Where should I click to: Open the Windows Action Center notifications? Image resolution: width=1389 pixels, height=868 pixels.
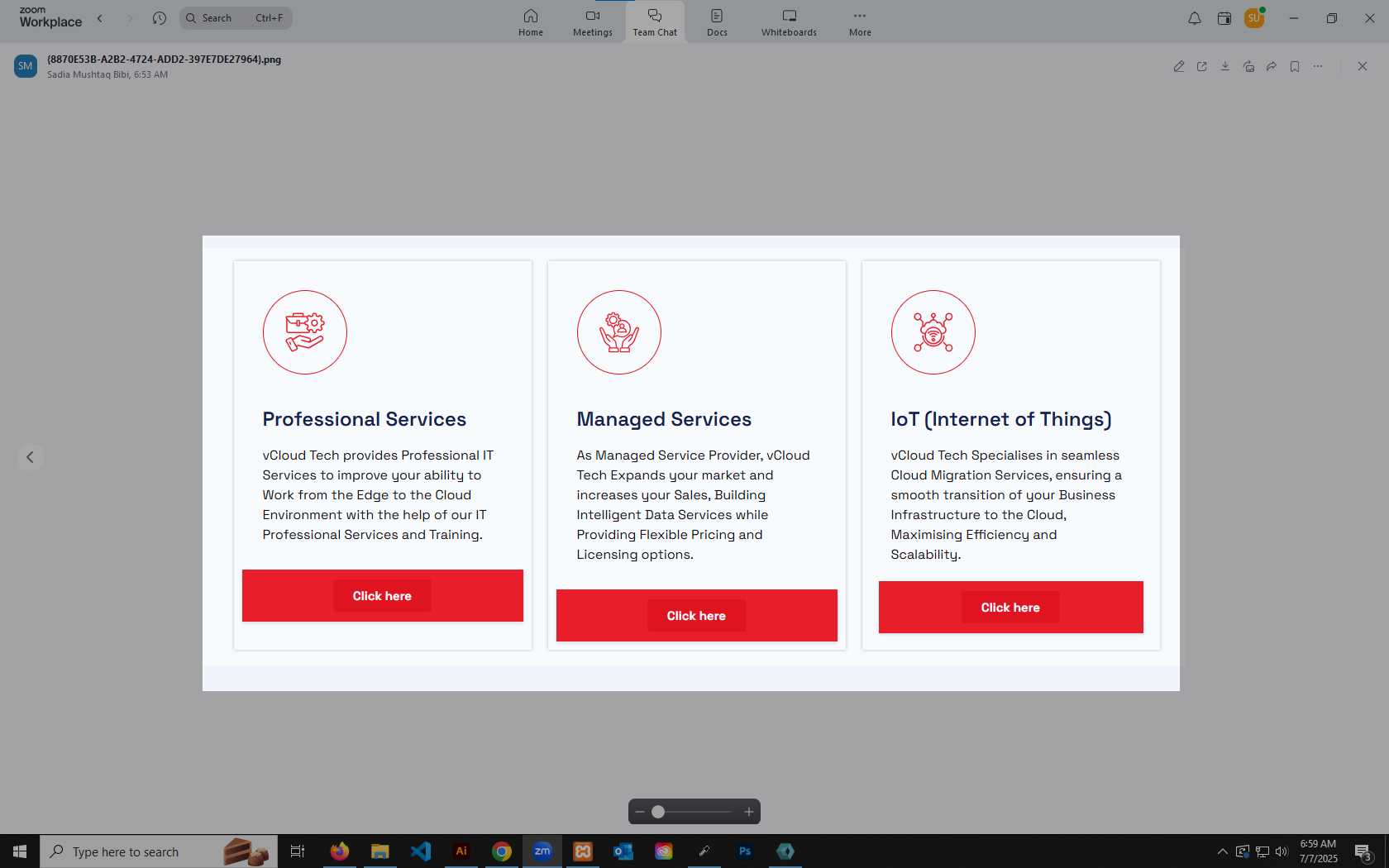1364,851
